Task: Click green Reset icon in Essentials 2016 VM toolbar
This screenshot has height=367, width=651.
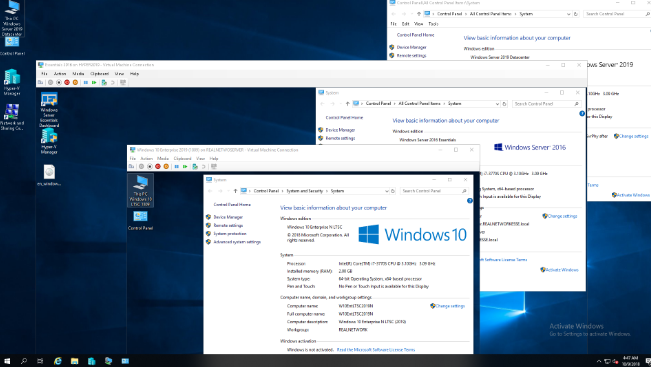Action: pos(94,83)
